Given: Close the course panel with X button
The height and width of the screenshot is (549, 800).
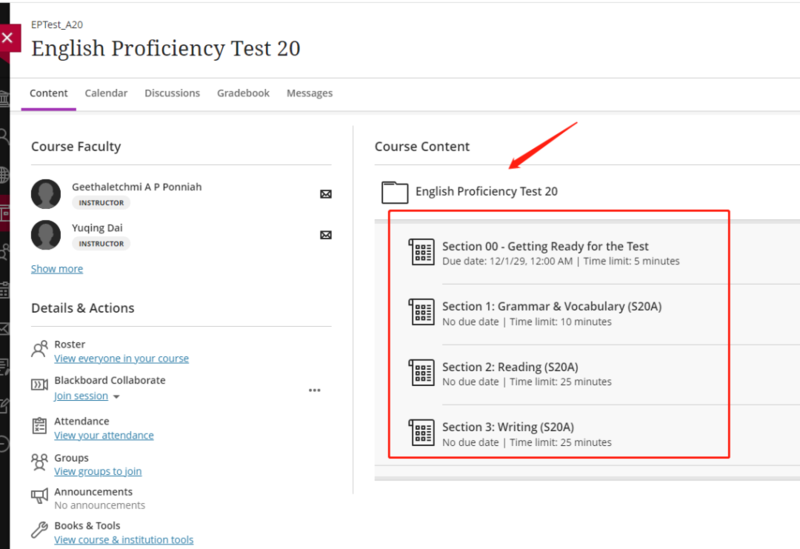Looking at the screenshot, I should 8,38.
